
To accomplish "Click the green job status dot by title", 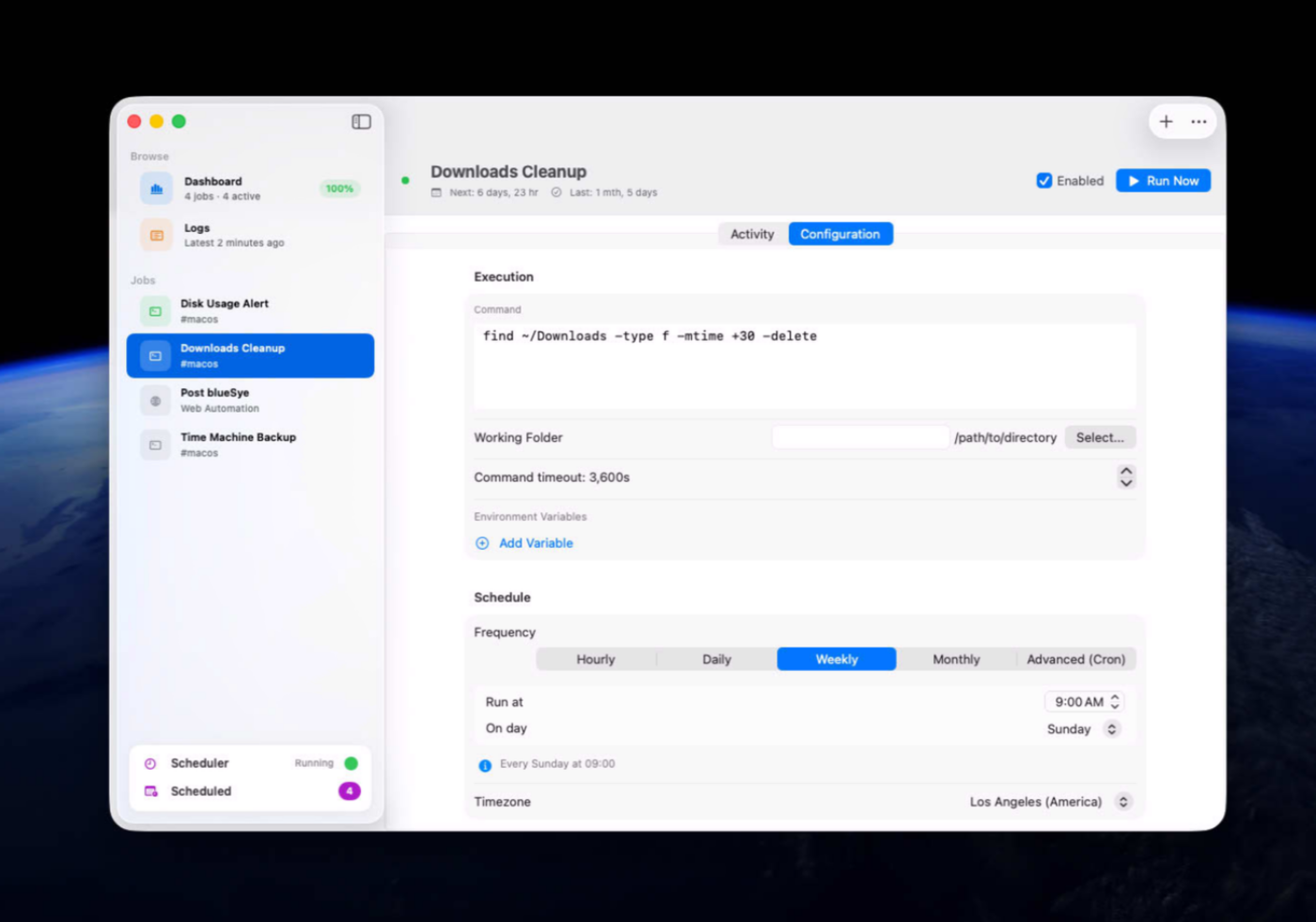I will coord(405,180).
